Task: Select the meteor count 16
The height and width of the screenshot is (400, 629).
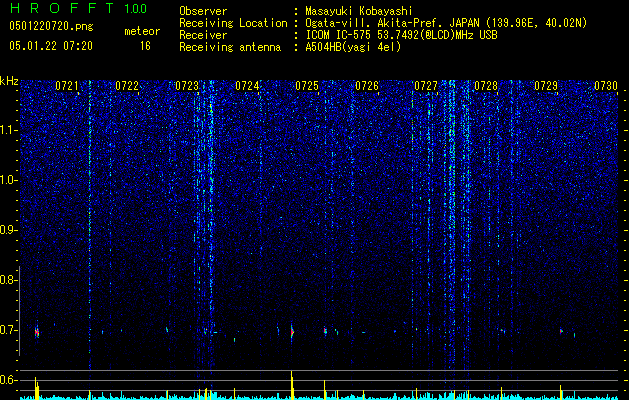Action: 145,46
